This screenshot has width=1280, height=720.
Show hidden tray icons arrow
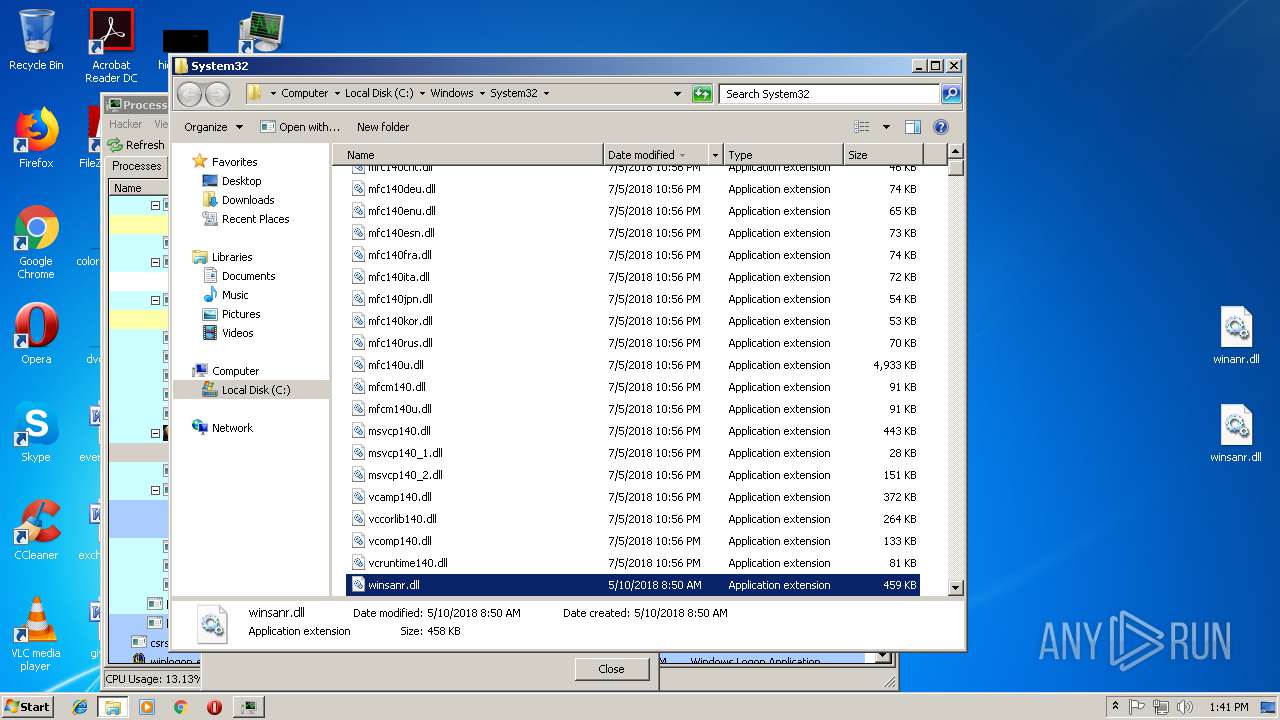coord(1115,707)
